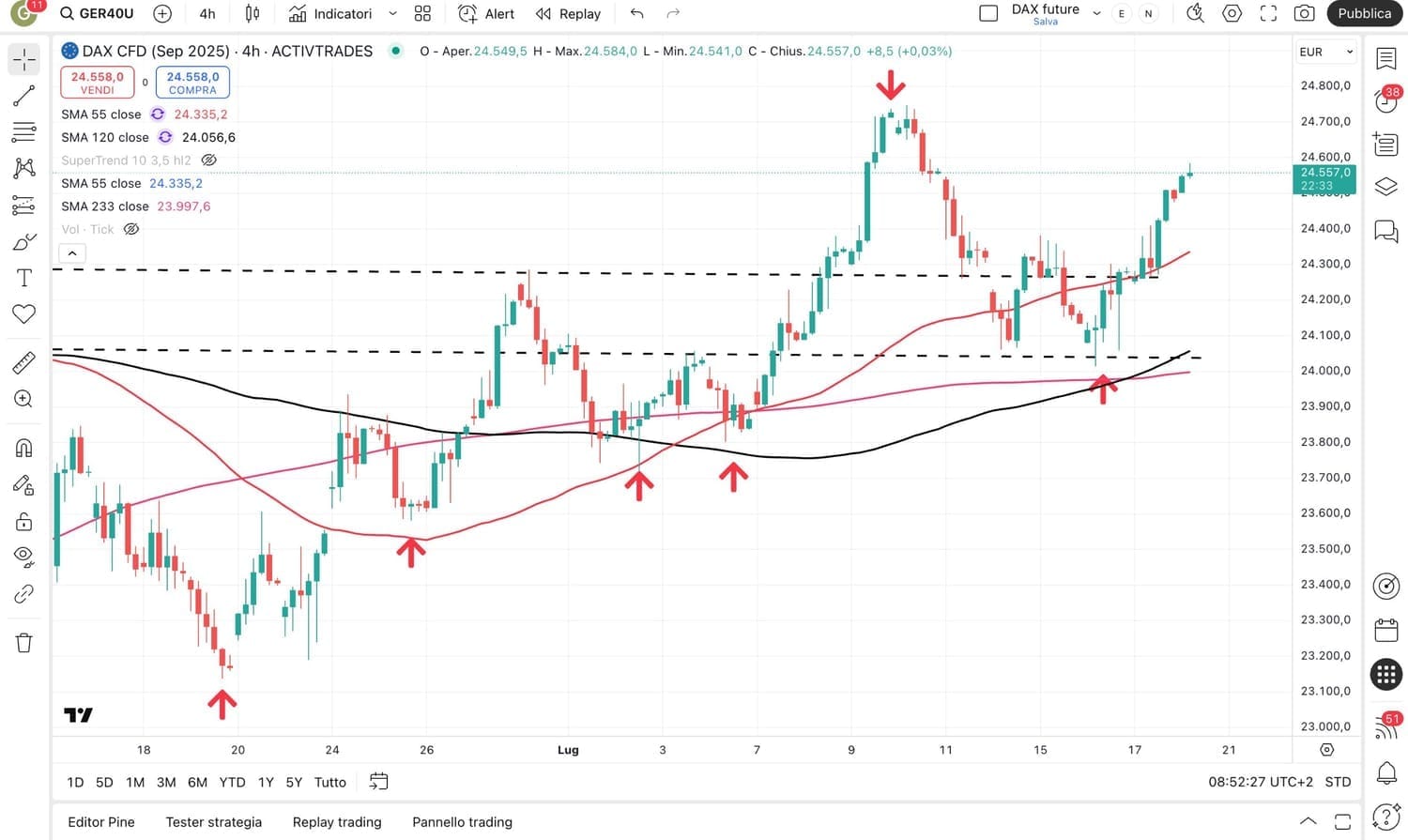Switch to the Tester strategia tab

point(214,822)
